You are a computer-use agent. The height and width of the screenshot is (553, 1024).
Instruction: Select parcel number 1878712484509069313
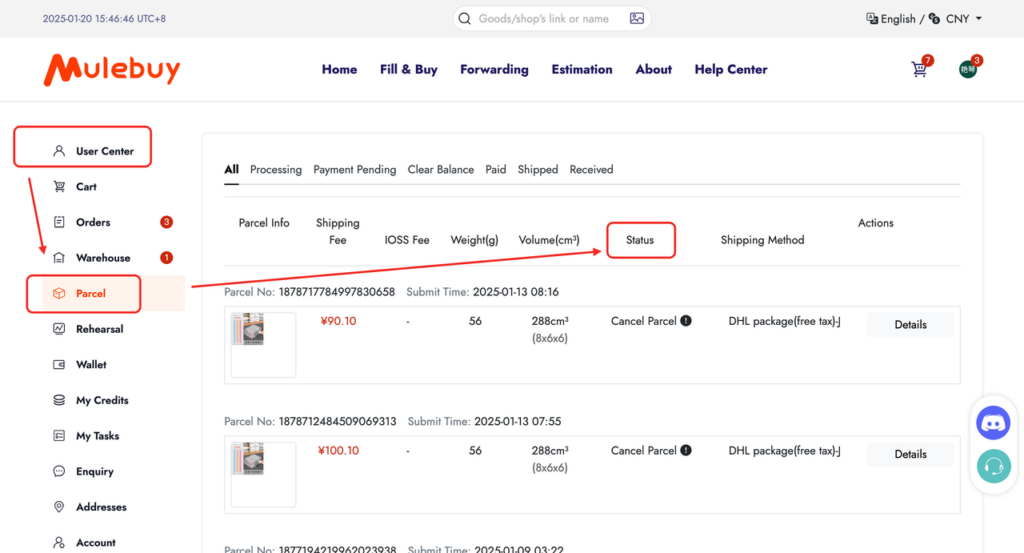click(338, 421)
